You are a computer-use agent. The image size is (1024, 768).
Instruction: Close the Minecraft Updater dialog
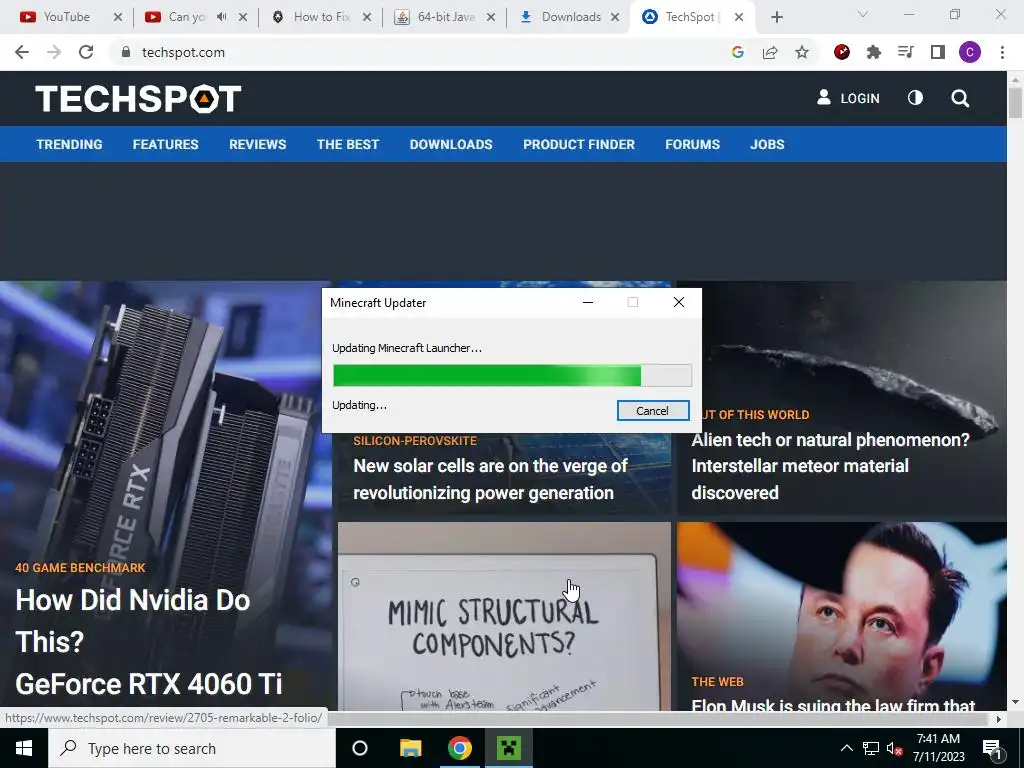[679, 302]
